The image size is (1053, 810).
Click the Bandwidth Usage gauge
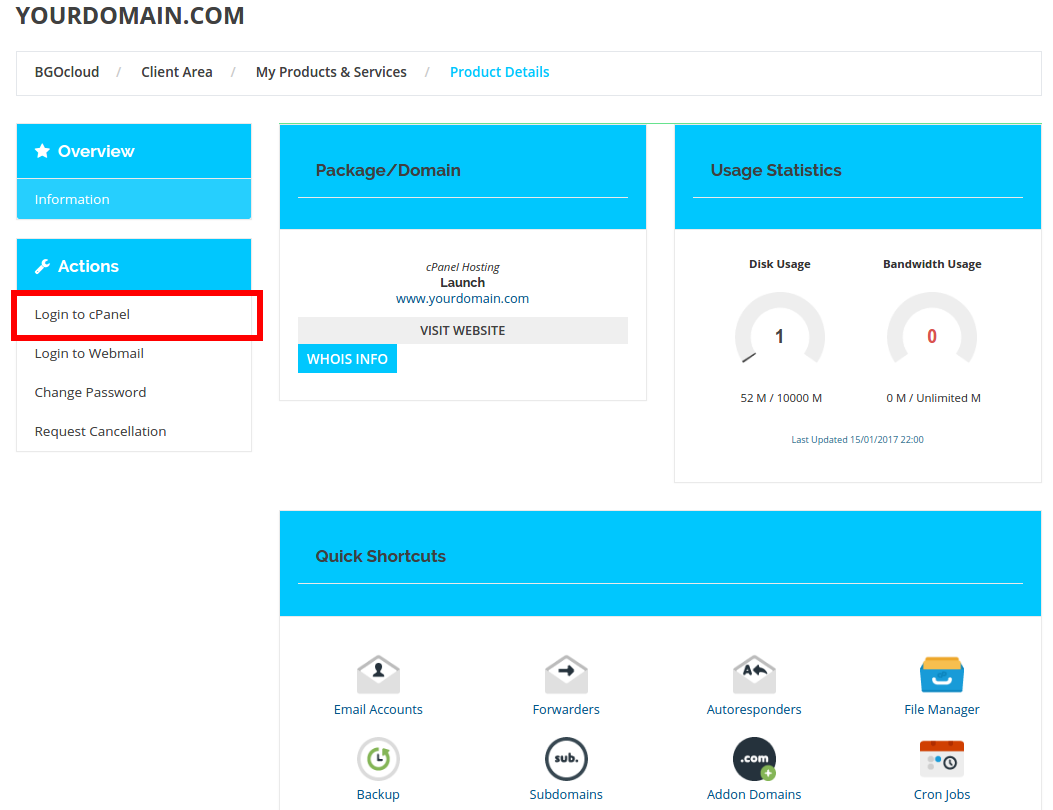[x=932, y=330]
